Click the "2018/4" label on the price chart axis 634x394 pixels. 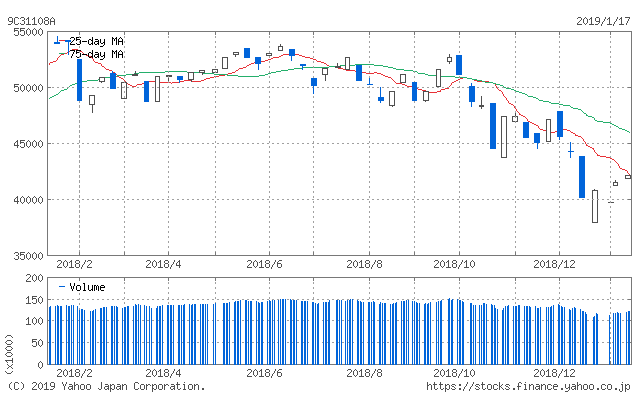pyautogui.click(x=163, y=264)
